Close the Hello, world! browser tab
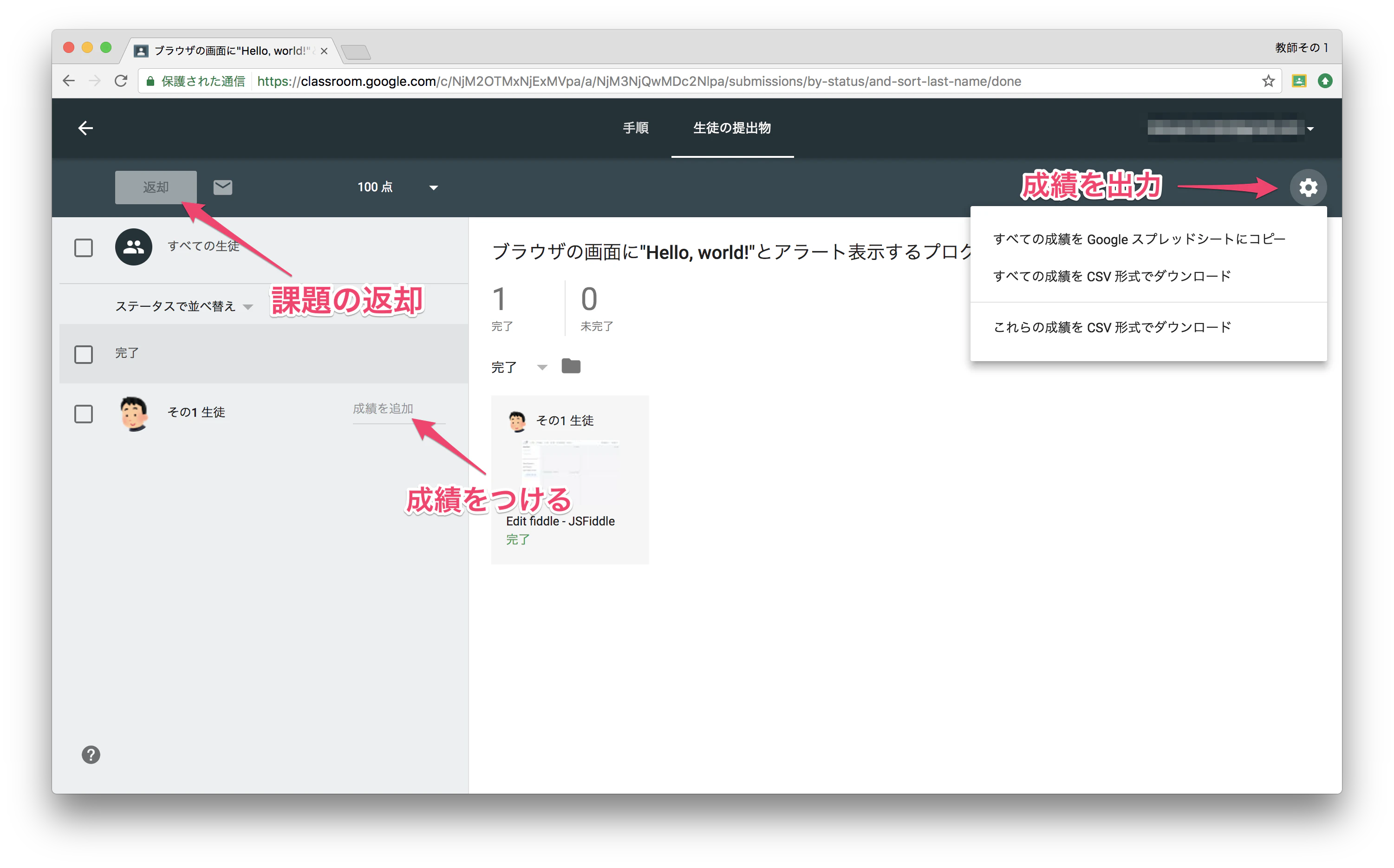 coord(324,51)
